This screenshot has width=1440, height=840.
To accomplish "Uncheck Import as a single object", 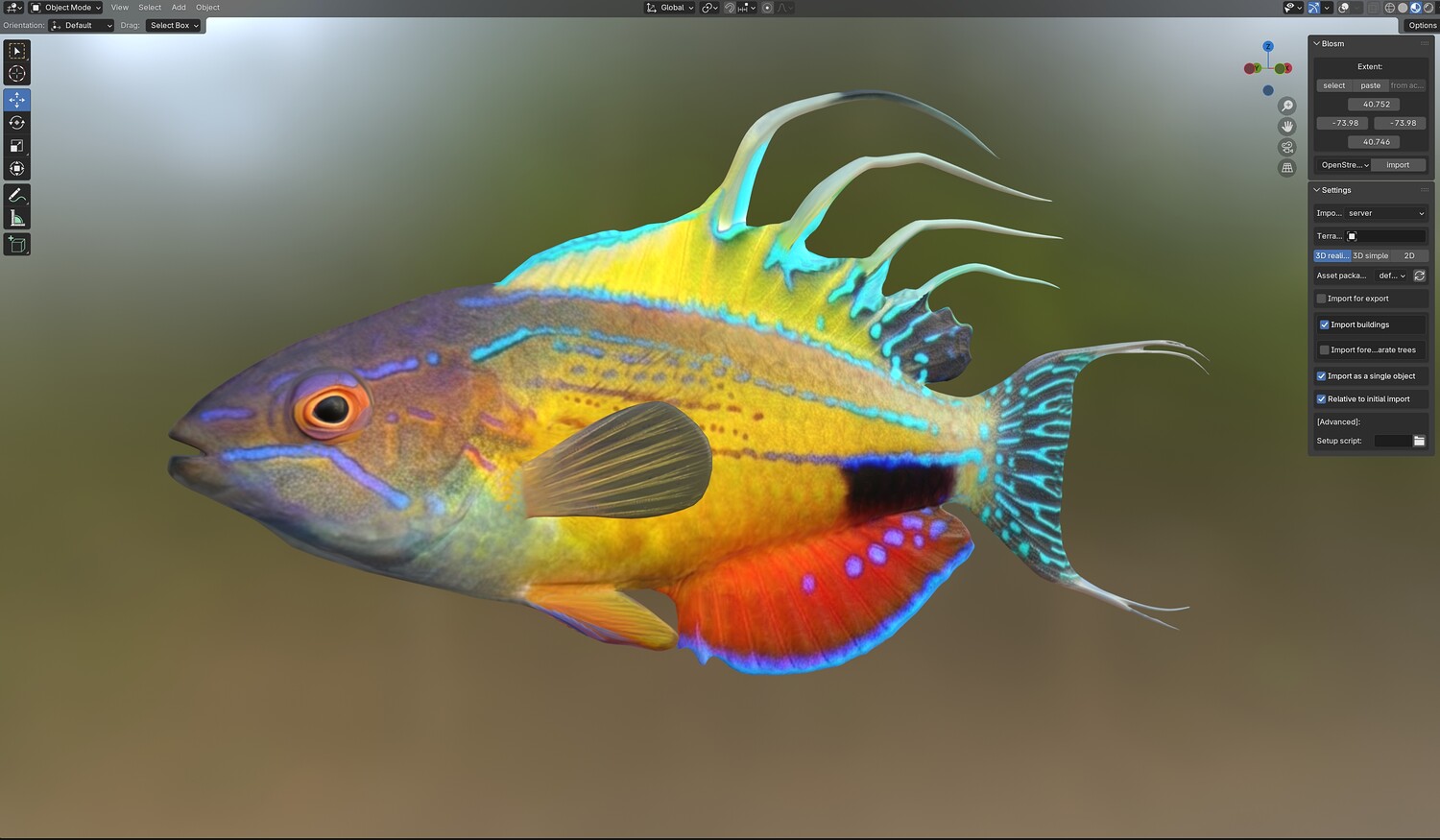I will click(1321, 376).
